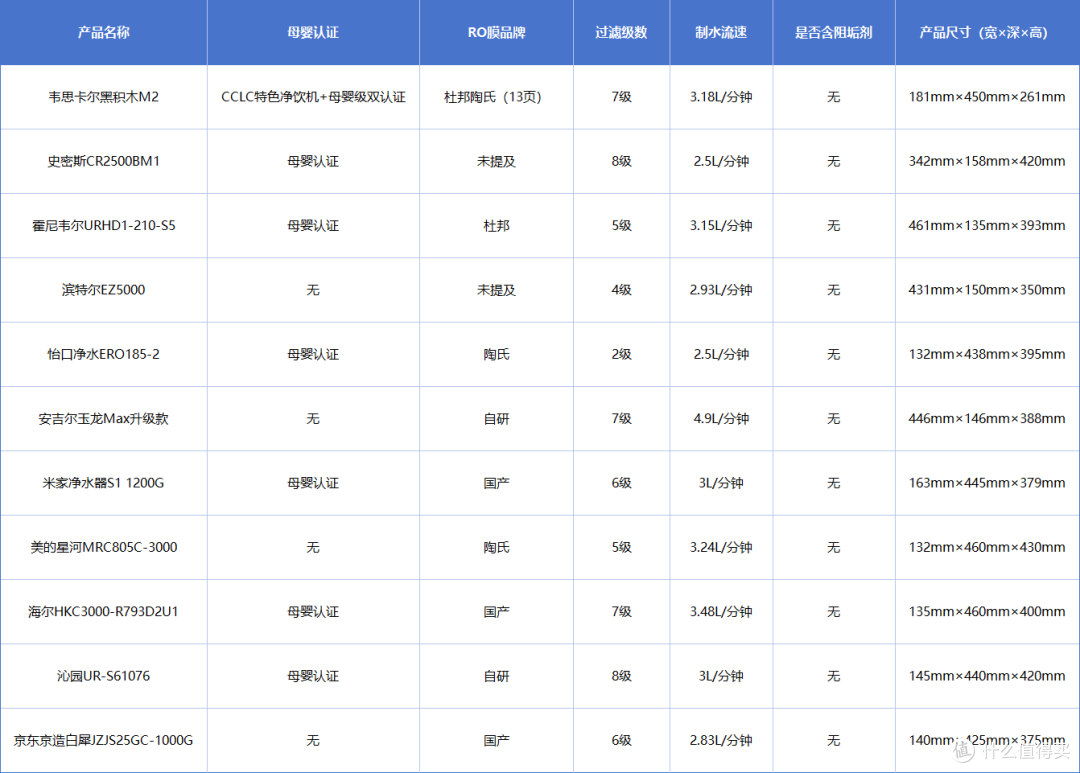Click the 韦思卡尔 row 7级 filter cell
Viewport: 1080px width, 773px height.
[x=621, y=97]
